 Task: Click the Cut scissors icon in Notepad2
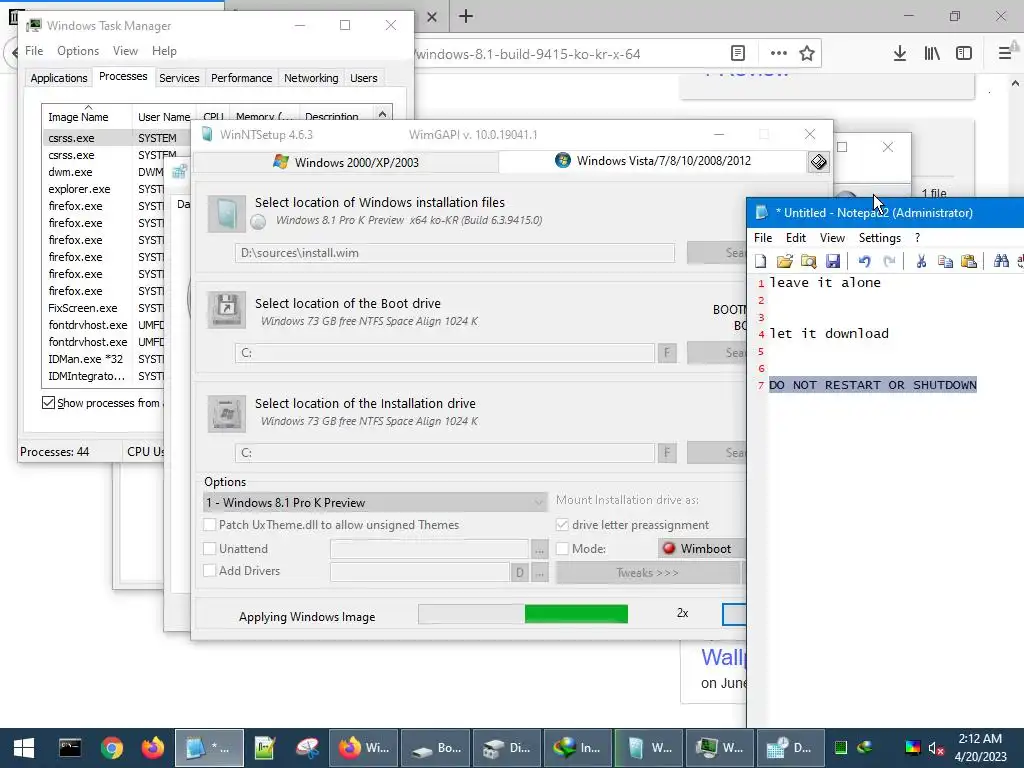coord(921,261)
